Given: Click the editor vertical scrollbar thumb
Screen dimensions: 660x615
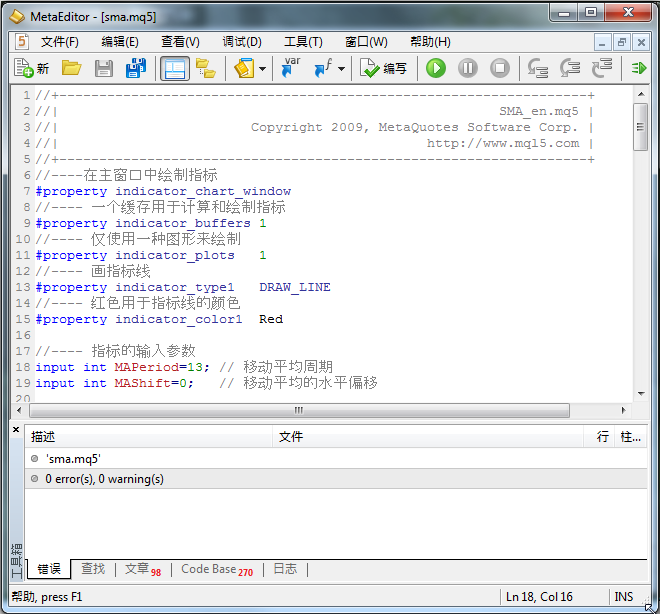Looking at the screenshot, I should click(641, 126).
